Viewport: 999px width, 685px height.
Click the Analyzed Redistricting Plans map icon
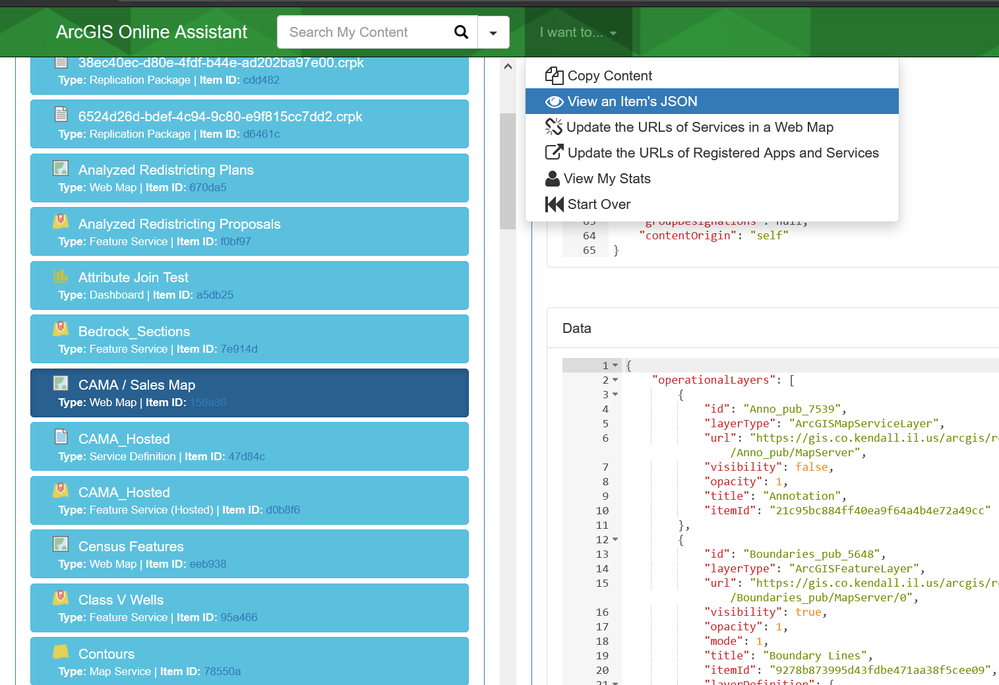pyautogui.click(x=61, y=168)
